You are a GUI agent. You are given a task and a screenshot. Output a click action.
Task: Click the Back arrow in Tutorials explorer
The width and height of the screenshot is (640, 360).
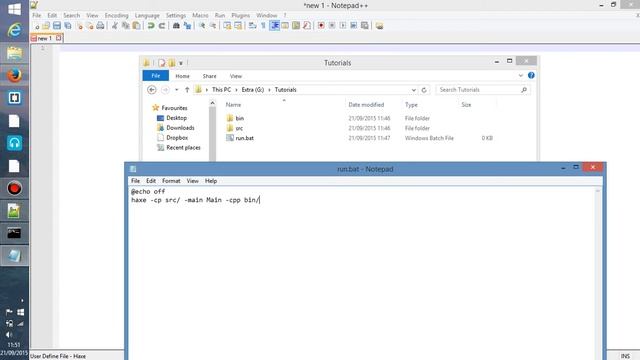pos(151,90)
